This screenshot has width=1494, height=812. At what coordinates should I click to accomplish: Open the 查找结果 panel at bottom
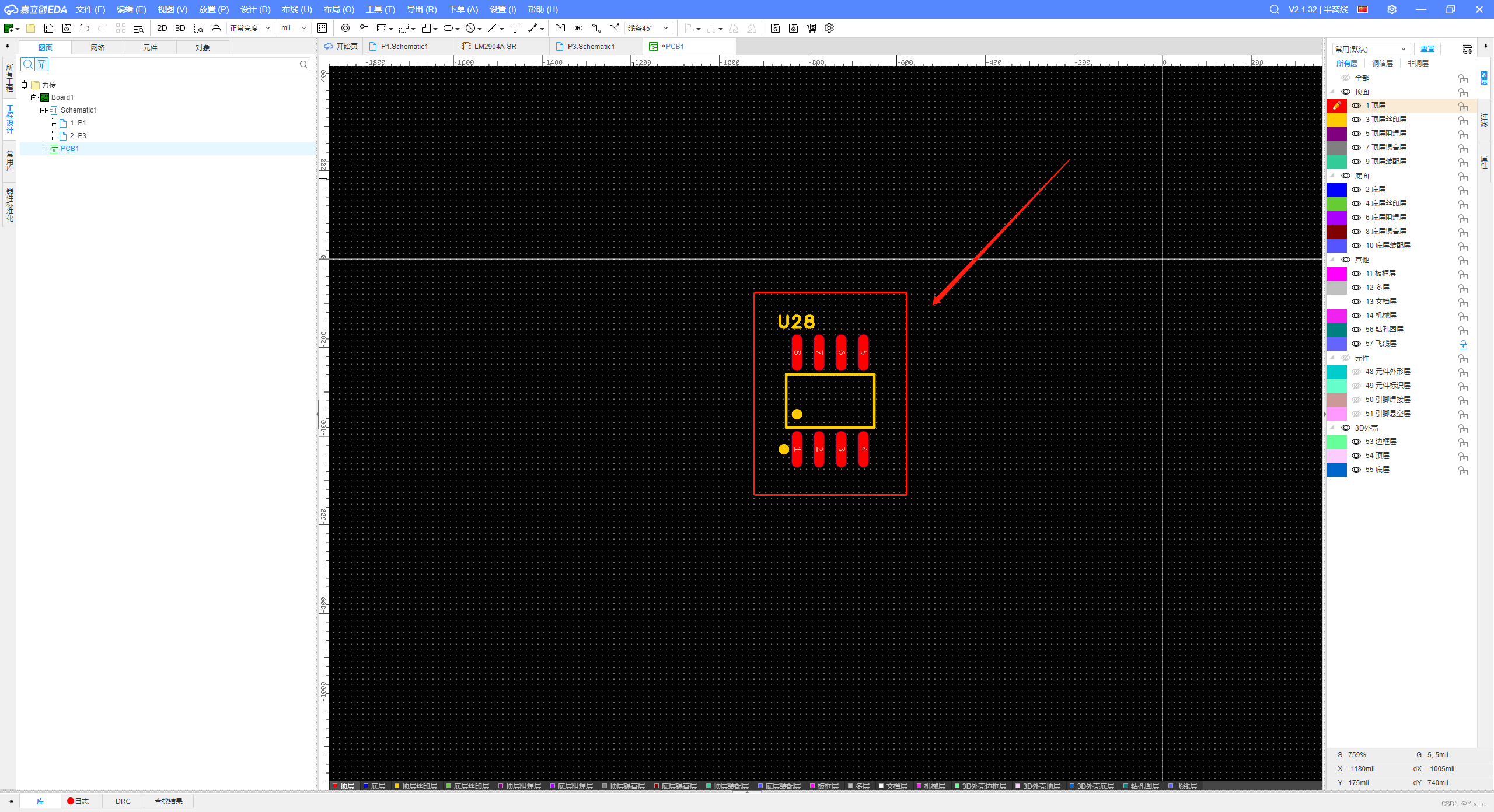click(169, 801)
